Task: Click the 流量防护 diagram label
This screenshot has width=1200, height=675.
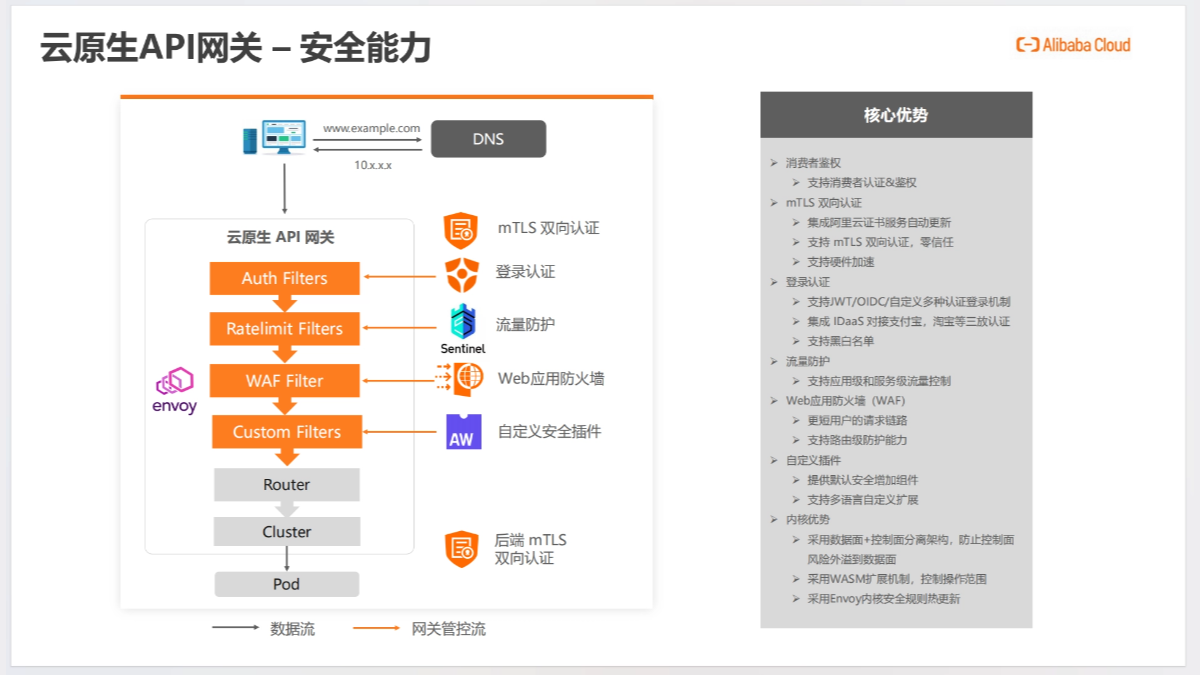Action: coord(525,324)
